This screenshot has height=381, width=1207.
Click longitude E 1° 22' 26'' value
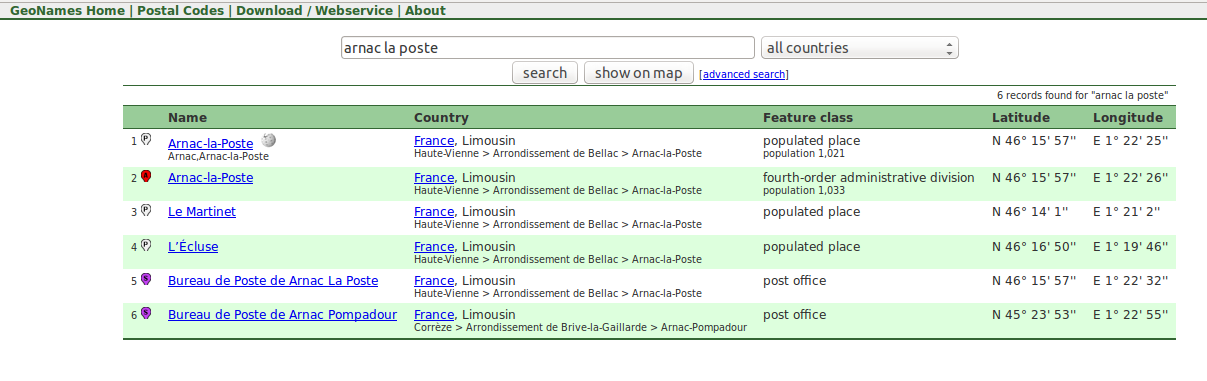pyautogui.click(x=1130, y=177)
